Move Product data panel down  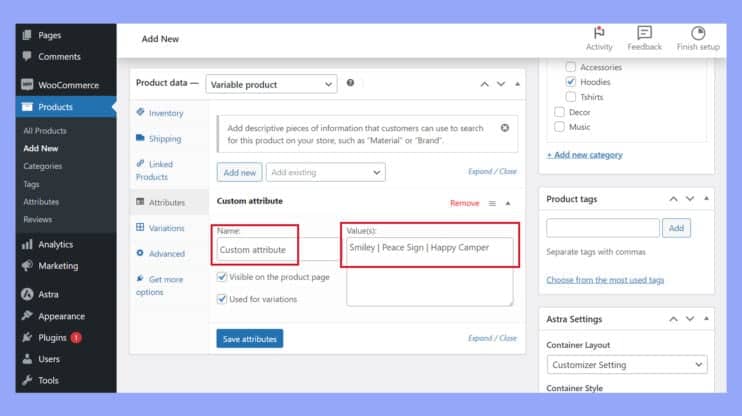click(x=501, y=84)
